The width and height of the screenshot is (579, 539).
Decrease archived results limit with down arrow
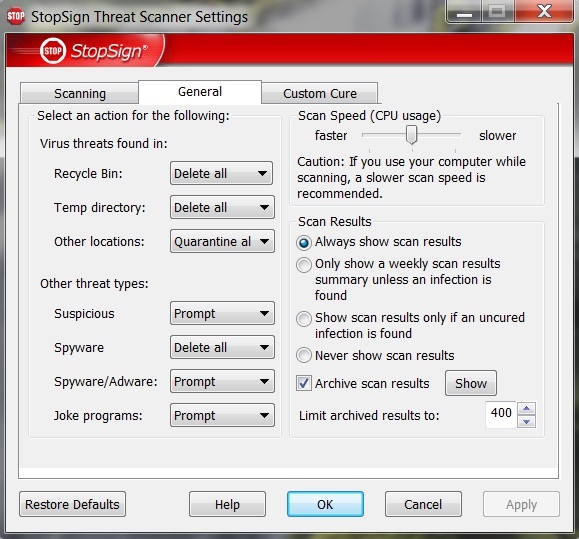527,421
